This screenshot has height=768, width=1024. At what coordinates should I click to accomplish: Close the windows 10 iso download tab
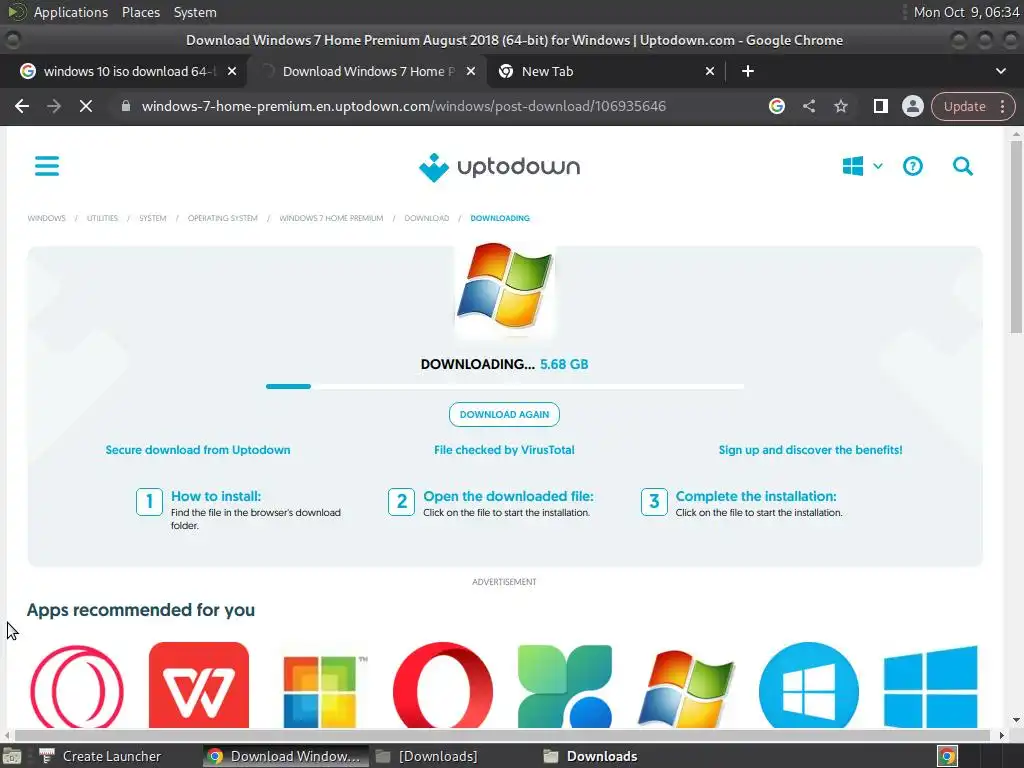232,71
